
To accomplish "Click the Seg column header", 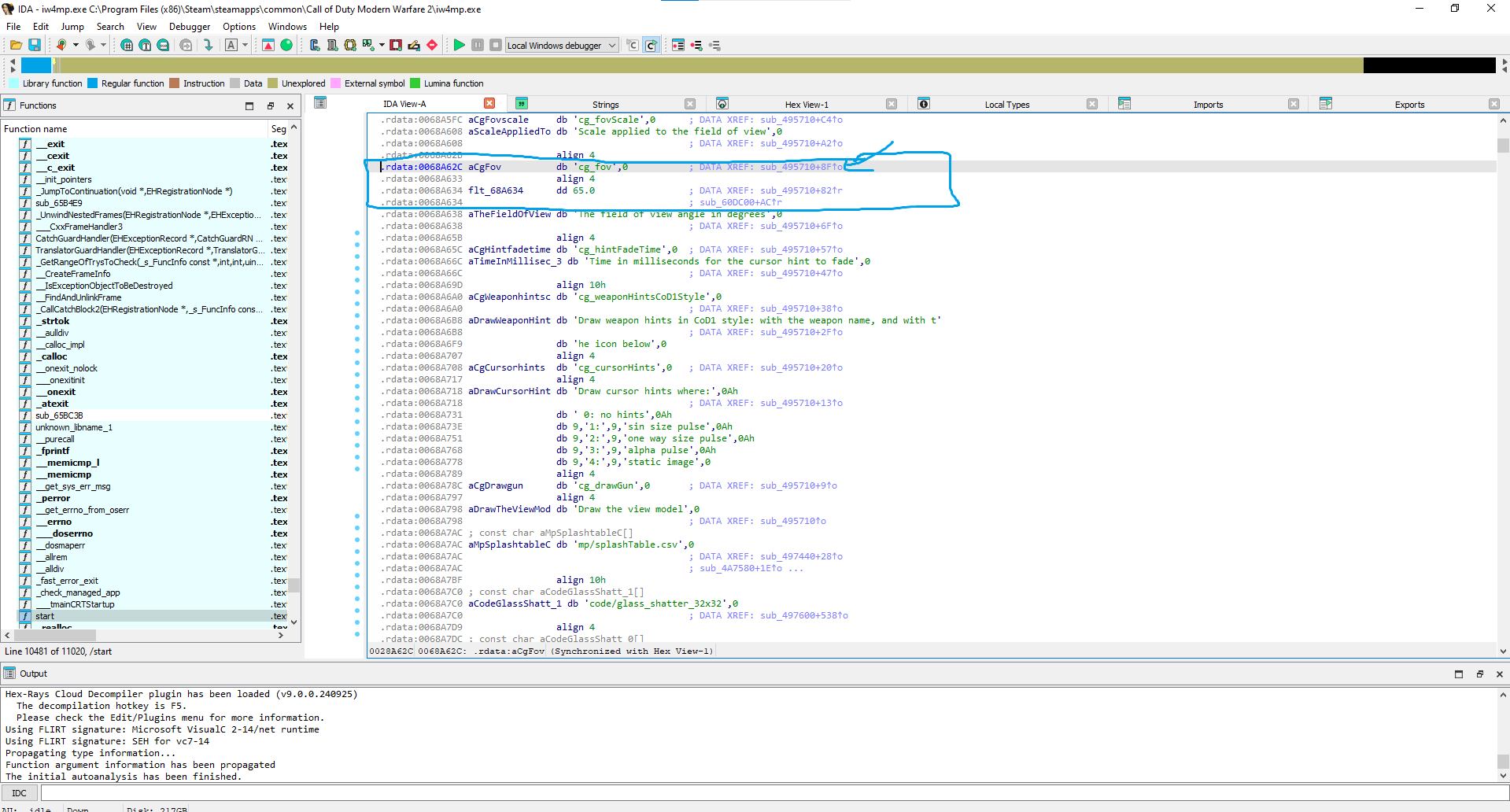I will [x=279, y=129].
